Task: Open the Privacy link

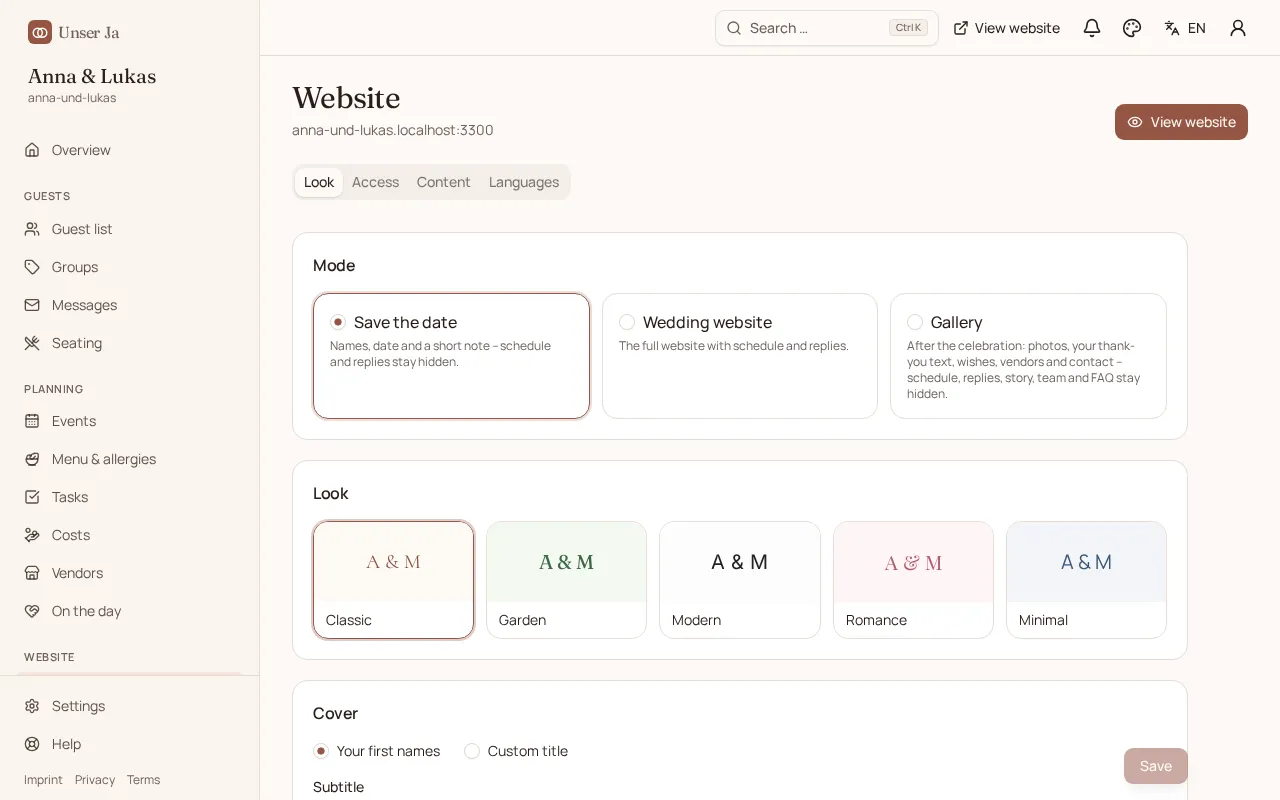Action: click(x=95, y=780)
